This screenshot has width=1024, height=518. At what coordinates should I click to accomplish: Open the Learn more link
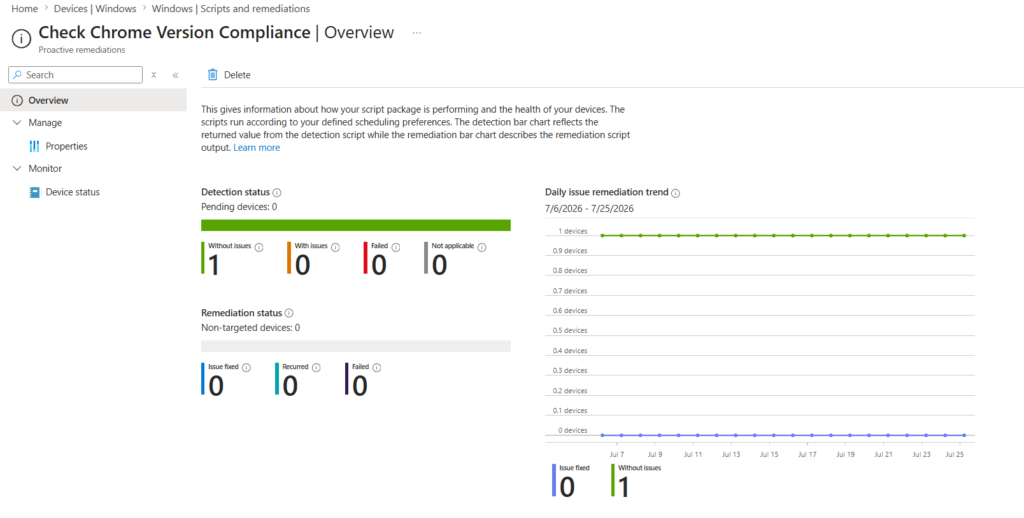tap(257, 148)
